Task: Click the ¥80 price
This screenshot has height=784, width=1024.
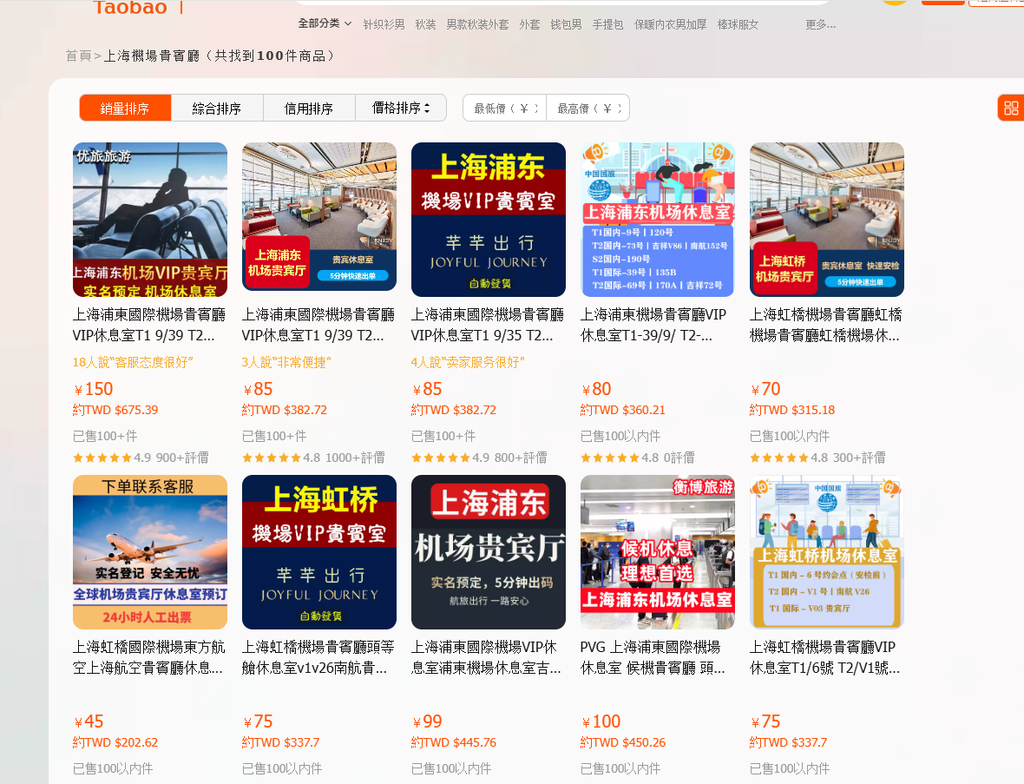Action: point(596,389)
